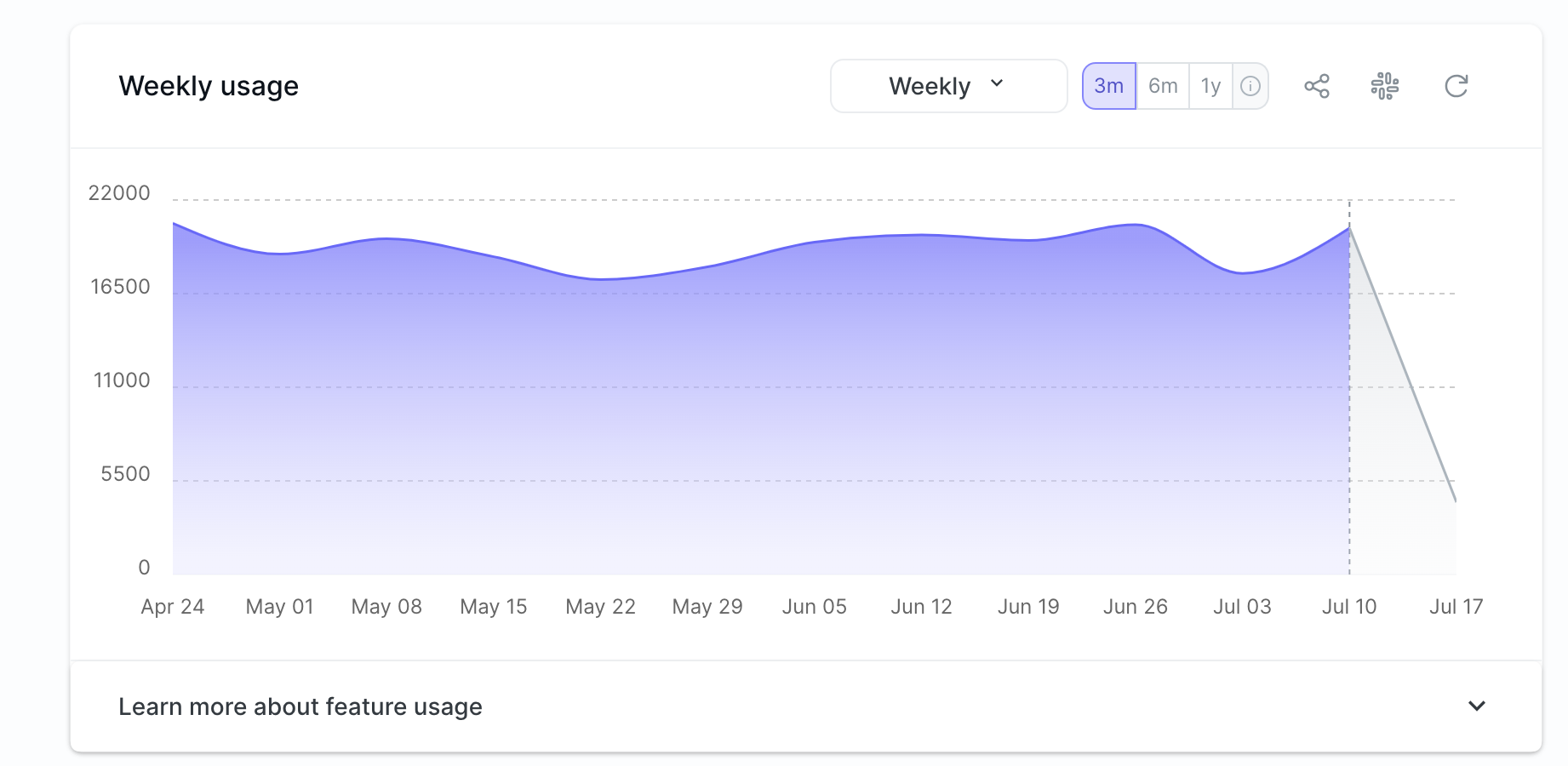Click the 16500 y-axis label
This screenshot has width=1568, height=766.
pos(120,287)
